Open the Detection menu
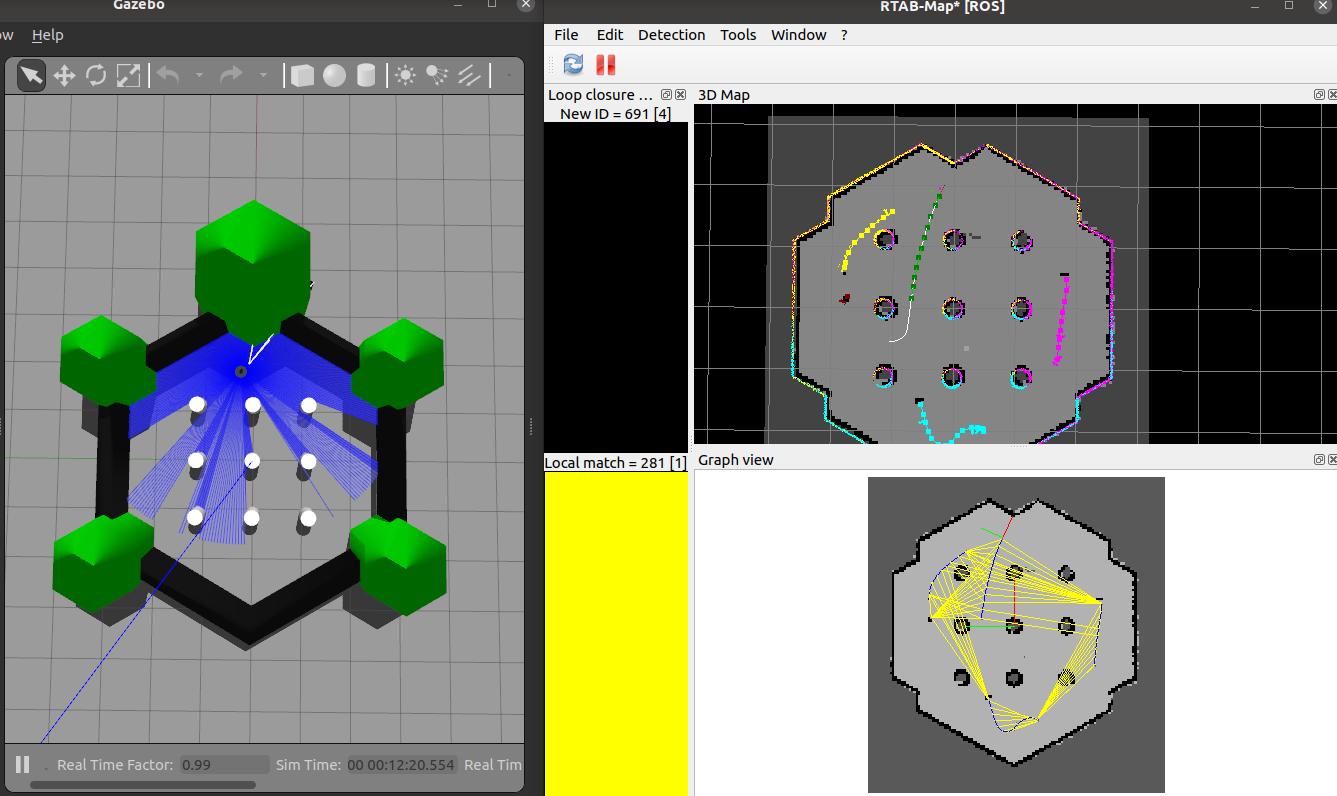Image resolution: width=1337 pixels, height=796 pixels. (x=671, y=34)
